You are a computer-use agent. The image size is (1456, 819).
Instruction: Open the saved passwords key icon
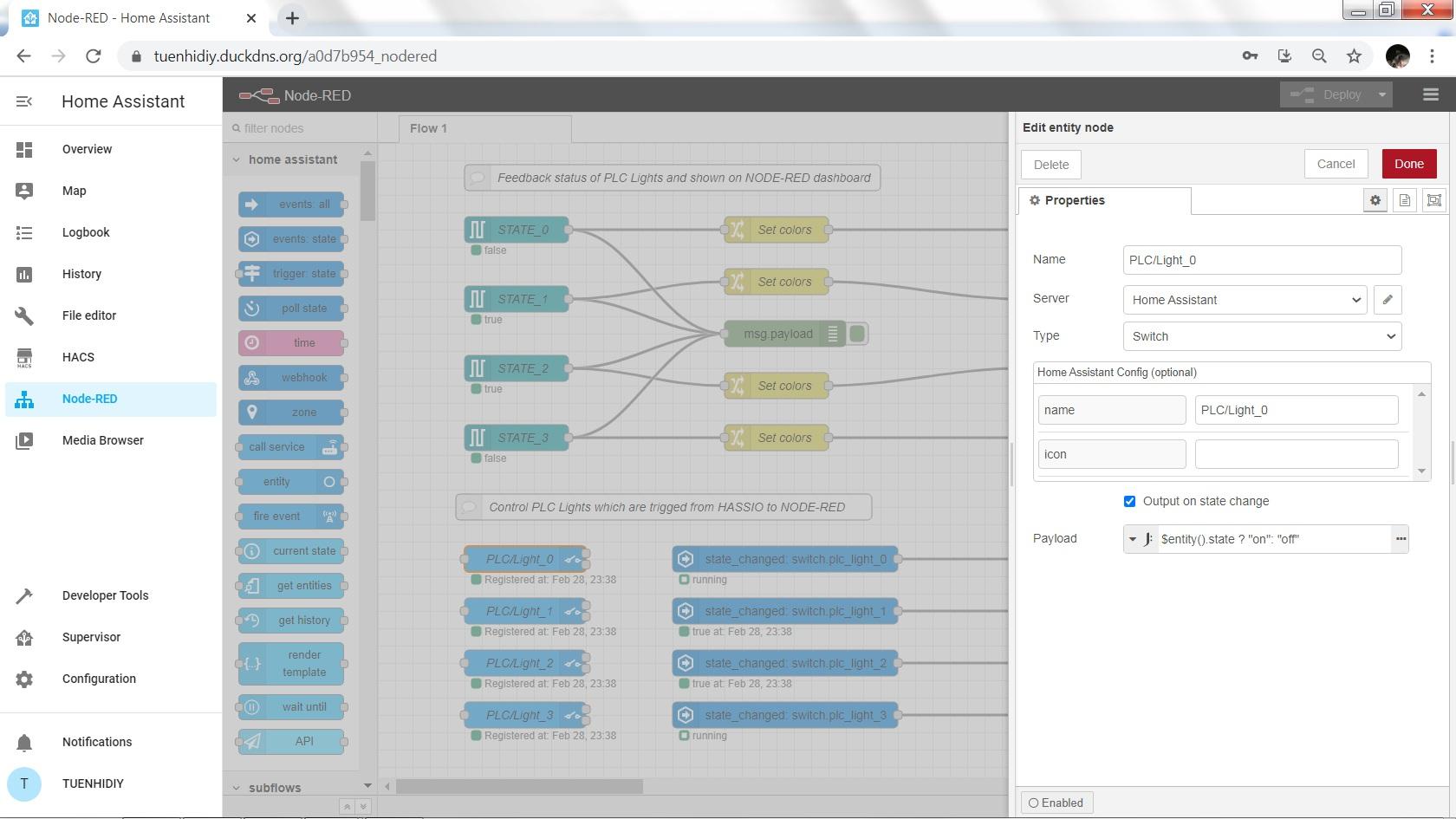[1250, 56]
